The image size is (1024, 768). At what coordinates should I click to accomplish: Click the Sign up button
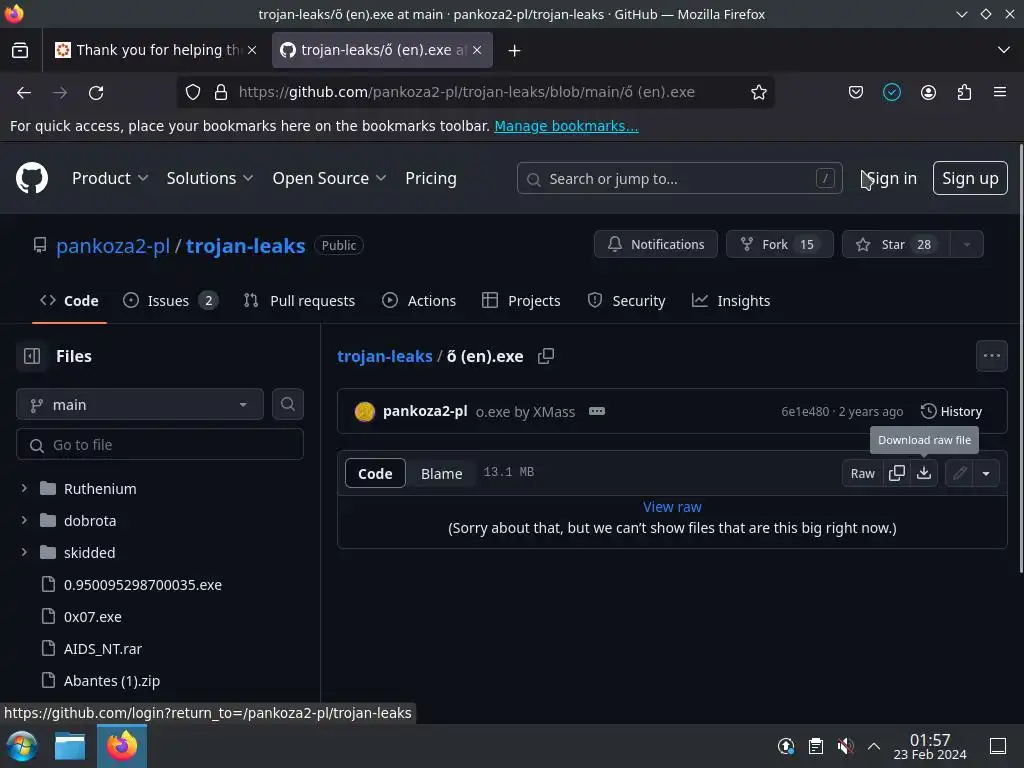pos(970,178)
